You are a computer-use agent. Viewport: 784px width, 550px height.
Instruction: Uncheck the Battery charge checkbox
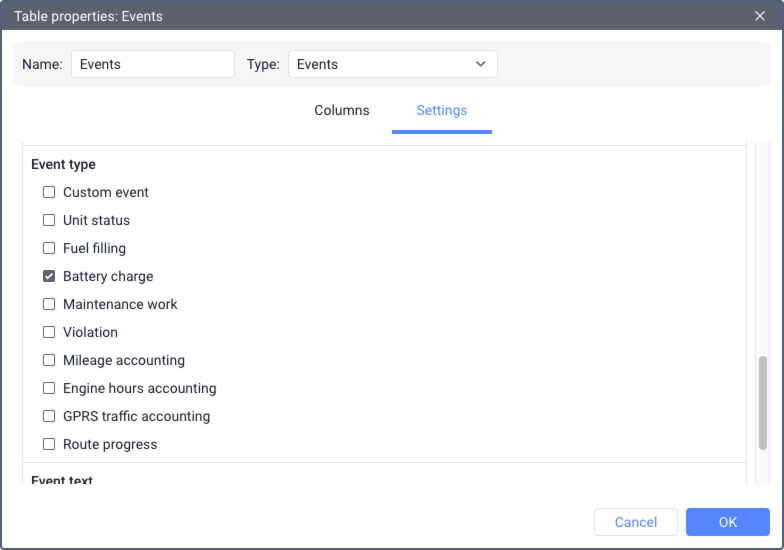point(49,276)
